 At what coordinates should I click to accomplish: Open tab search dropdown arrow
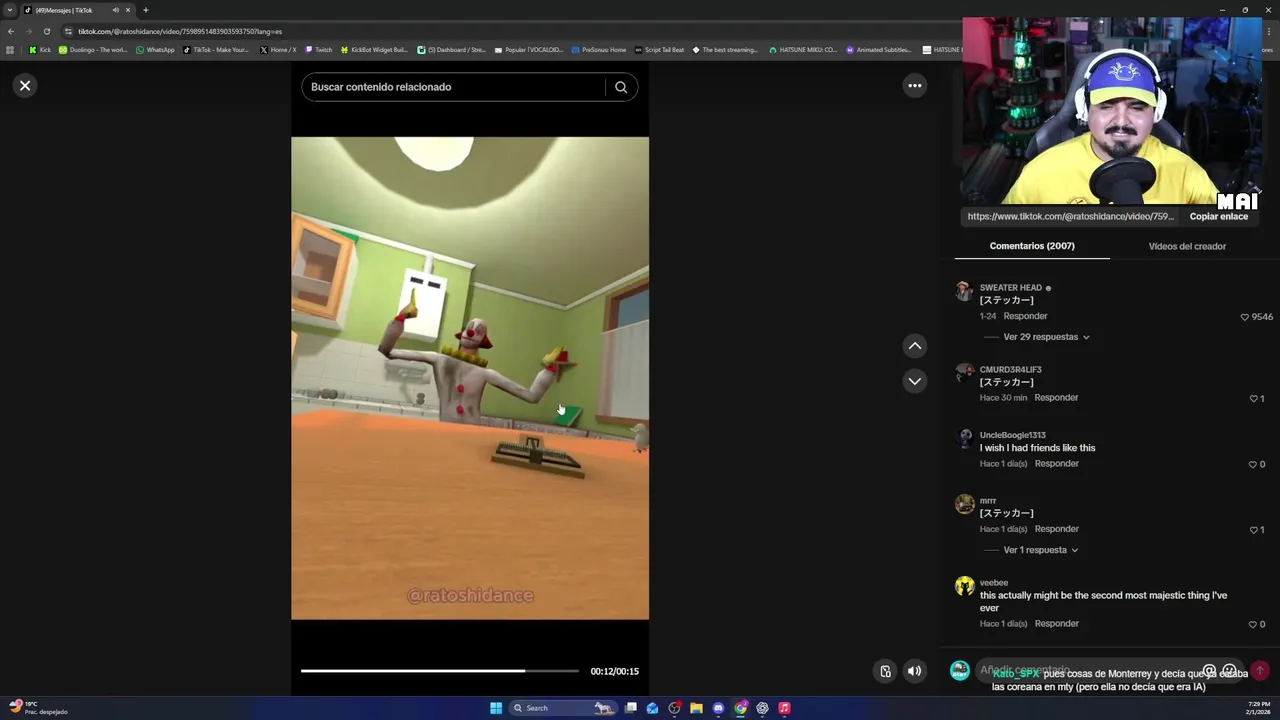pos(11,10)
